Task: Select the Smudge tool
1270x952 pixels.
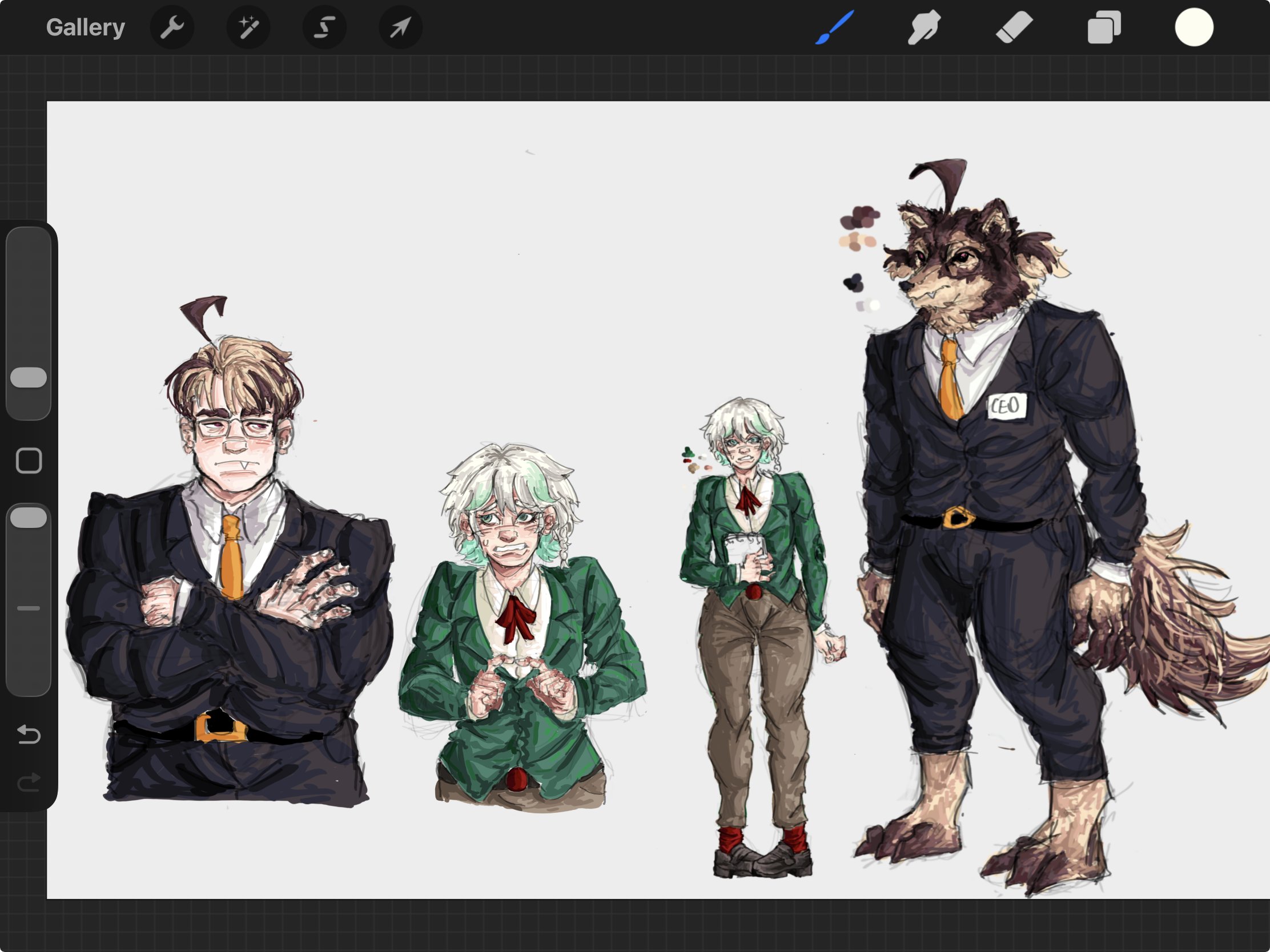Action: pos(924,27)
